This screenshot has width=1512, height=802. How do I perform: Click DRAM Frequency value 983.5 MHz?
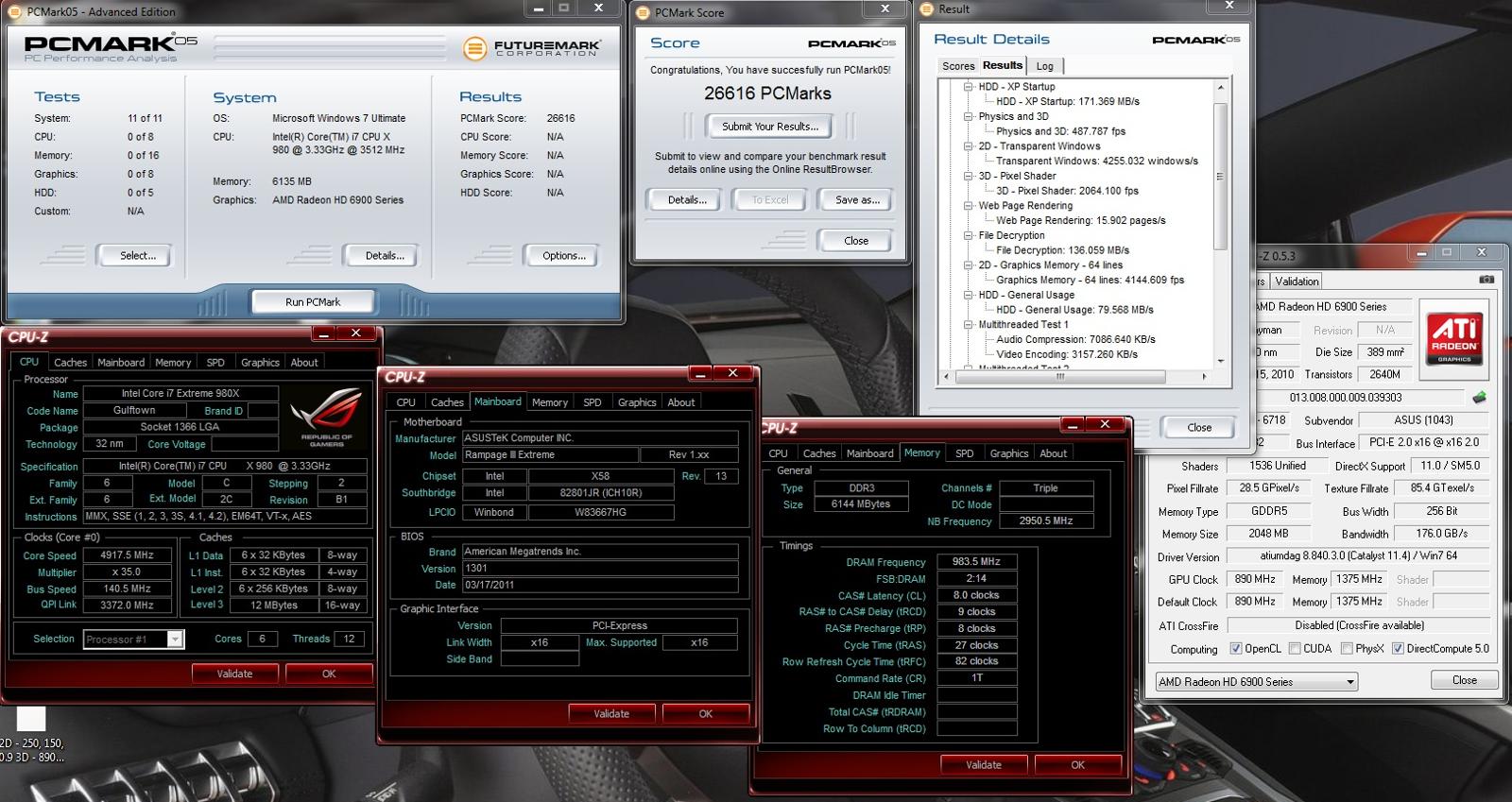click(x=976, y=561)
